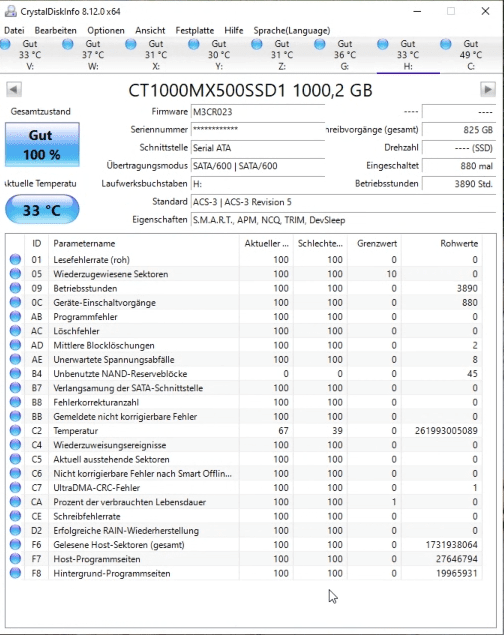This screenshot has height=635, width=504.
Task: Select drive G: status icon at 36 °C
Action: point(320,44)
